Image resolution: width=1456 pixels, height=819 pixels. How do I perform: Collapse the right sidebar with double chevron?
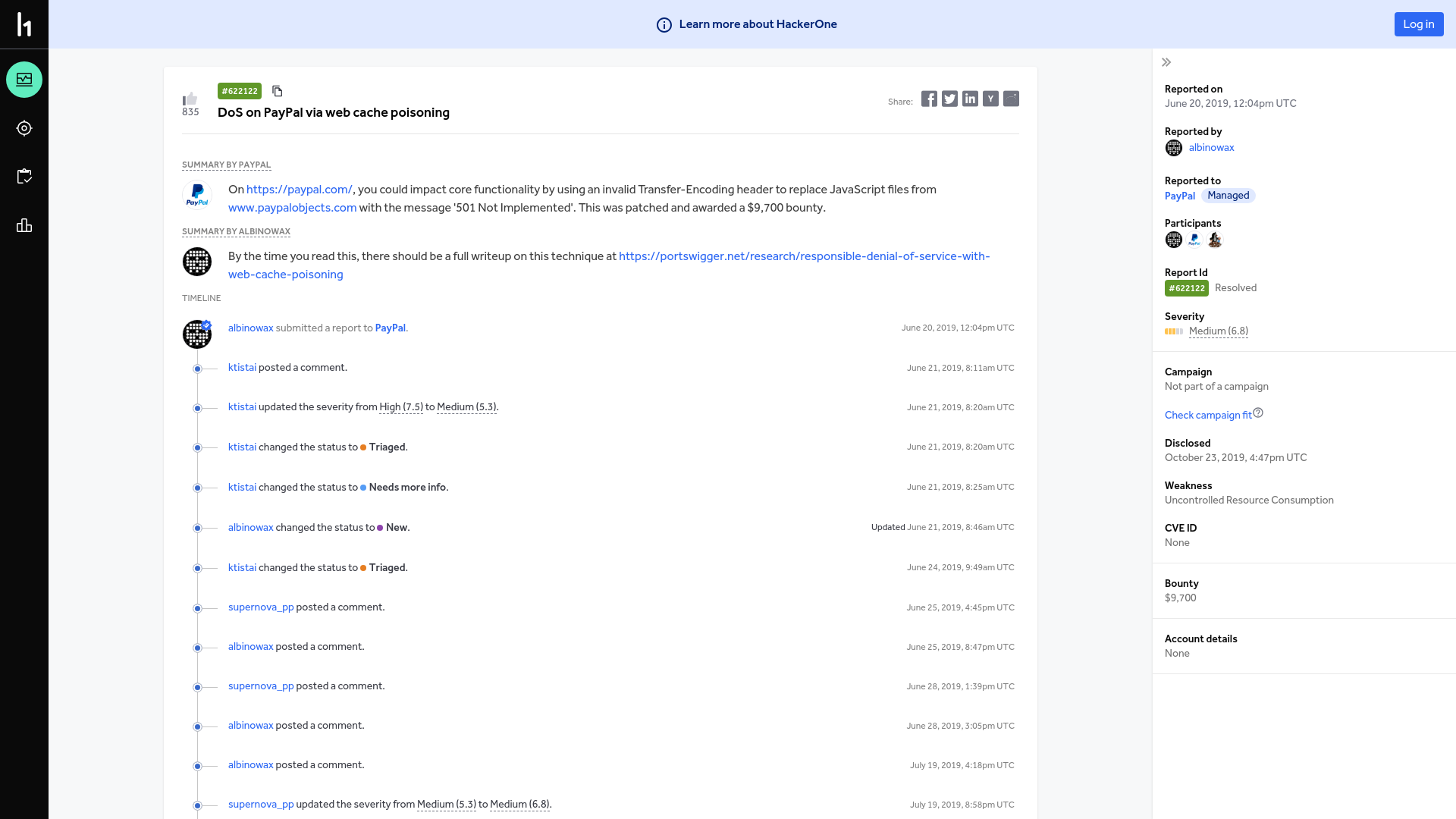point(1166,62)
